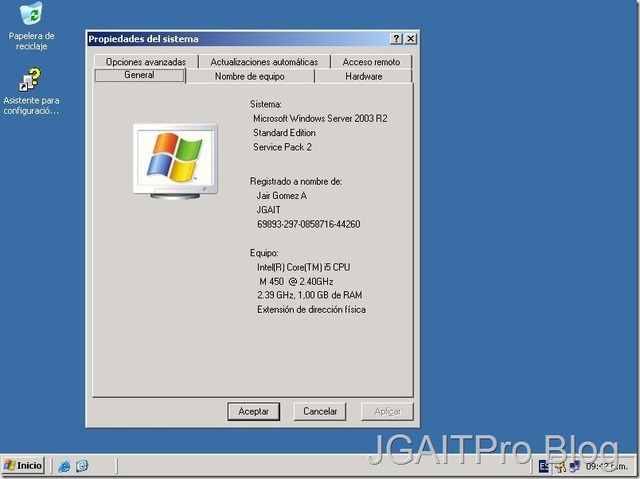The width and height of the screenshot is (640, 479).
Task: Click the Registrado a nombre de: label
Action: (296, 182)
